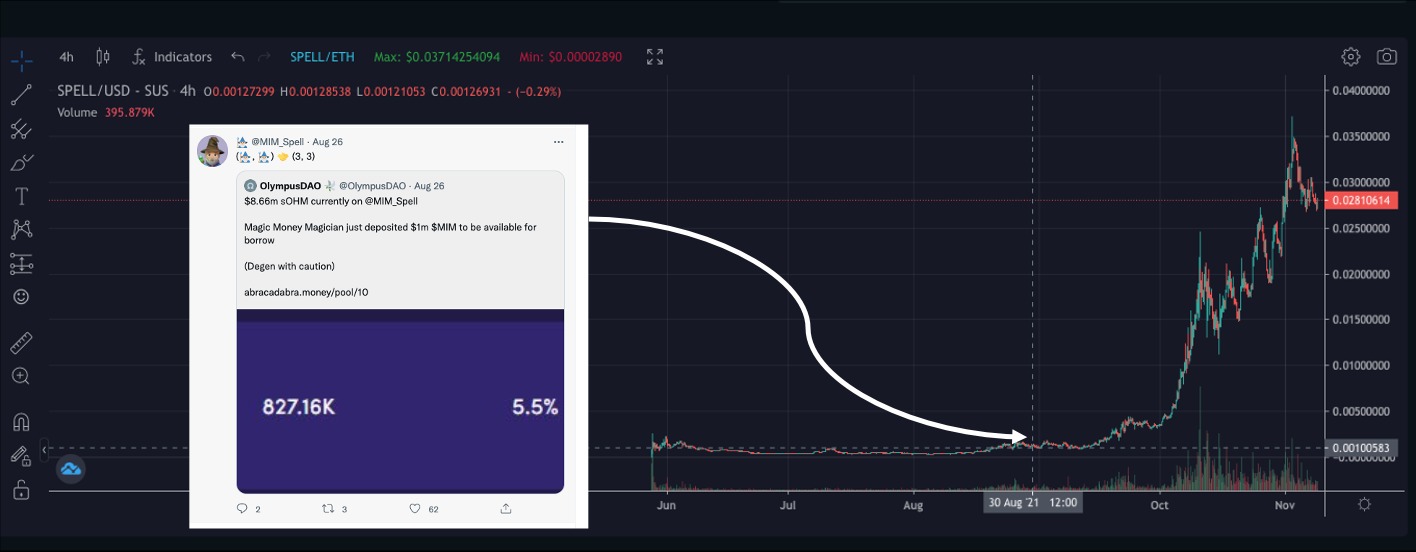
Task: Open the quoted OlympusDAO account name
Action: coord(289,186)
